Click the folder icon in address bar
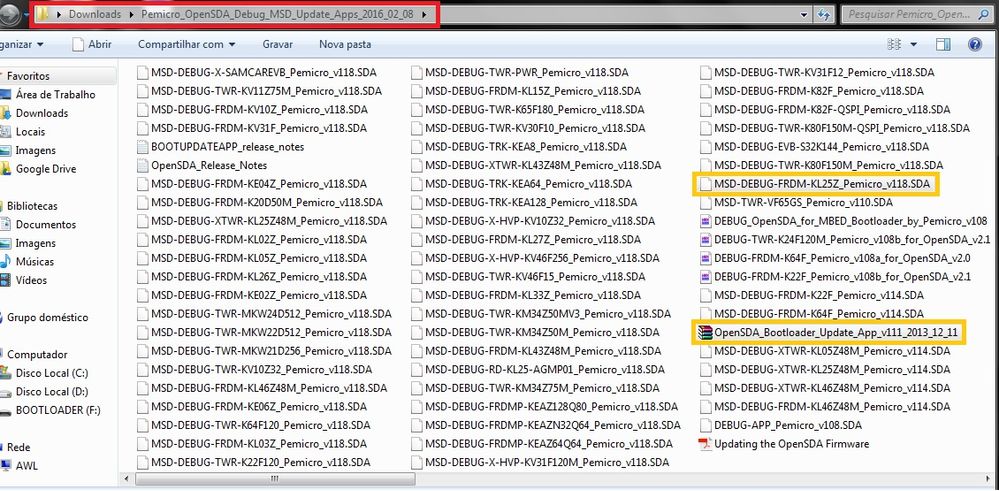 tap(43, 14)
